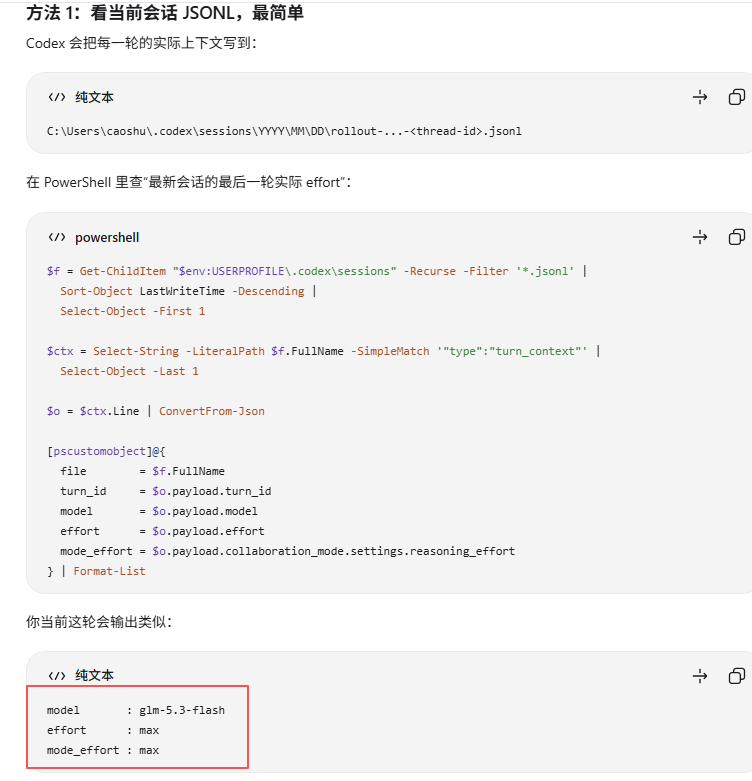The height and width of the screenshot is (781, 752).
Task: Toggle line wrap on session path block
Action: 700,97
